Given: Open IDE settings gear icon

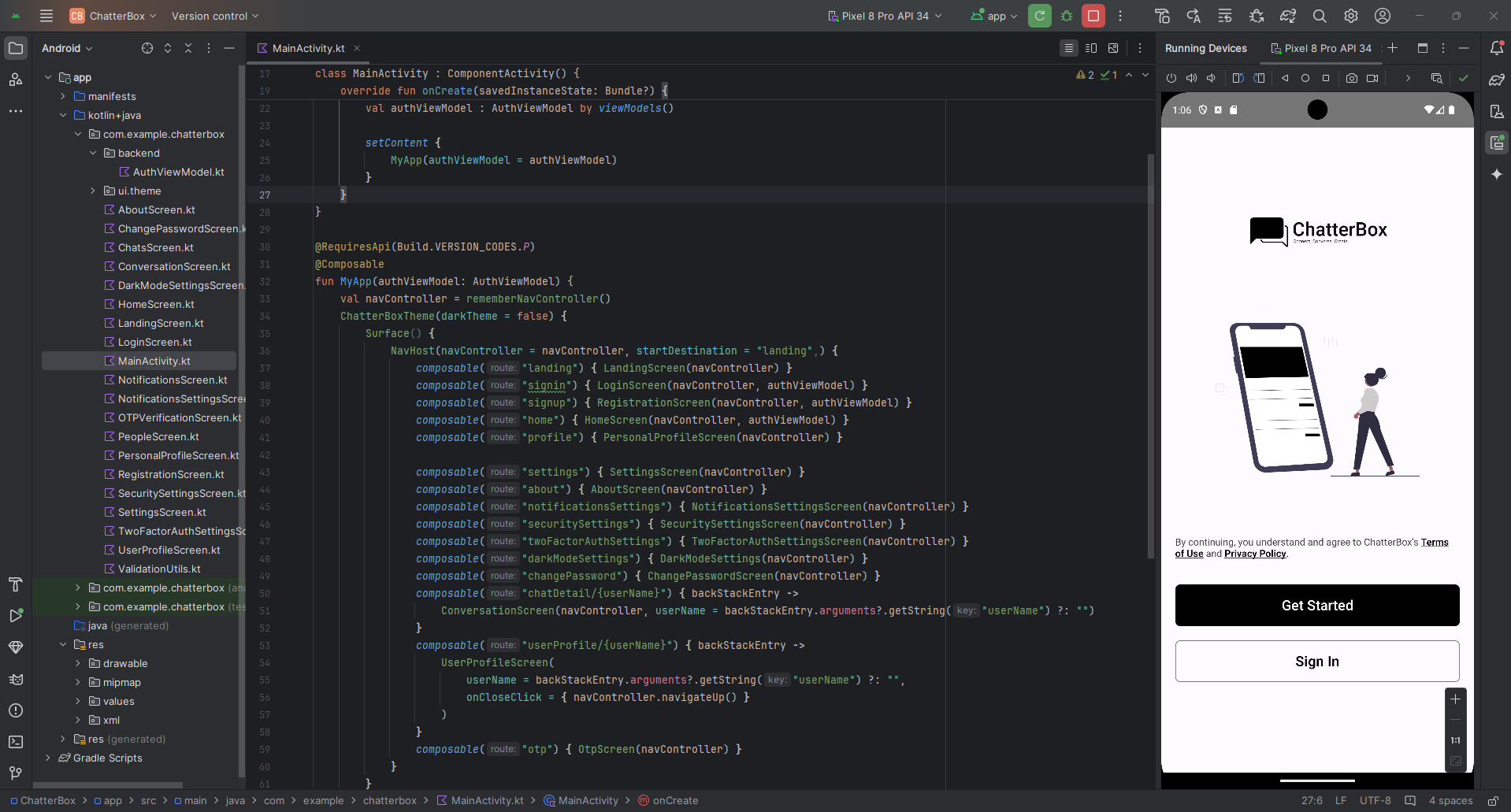Looking at the screenshot, I should coord(1351,16).
